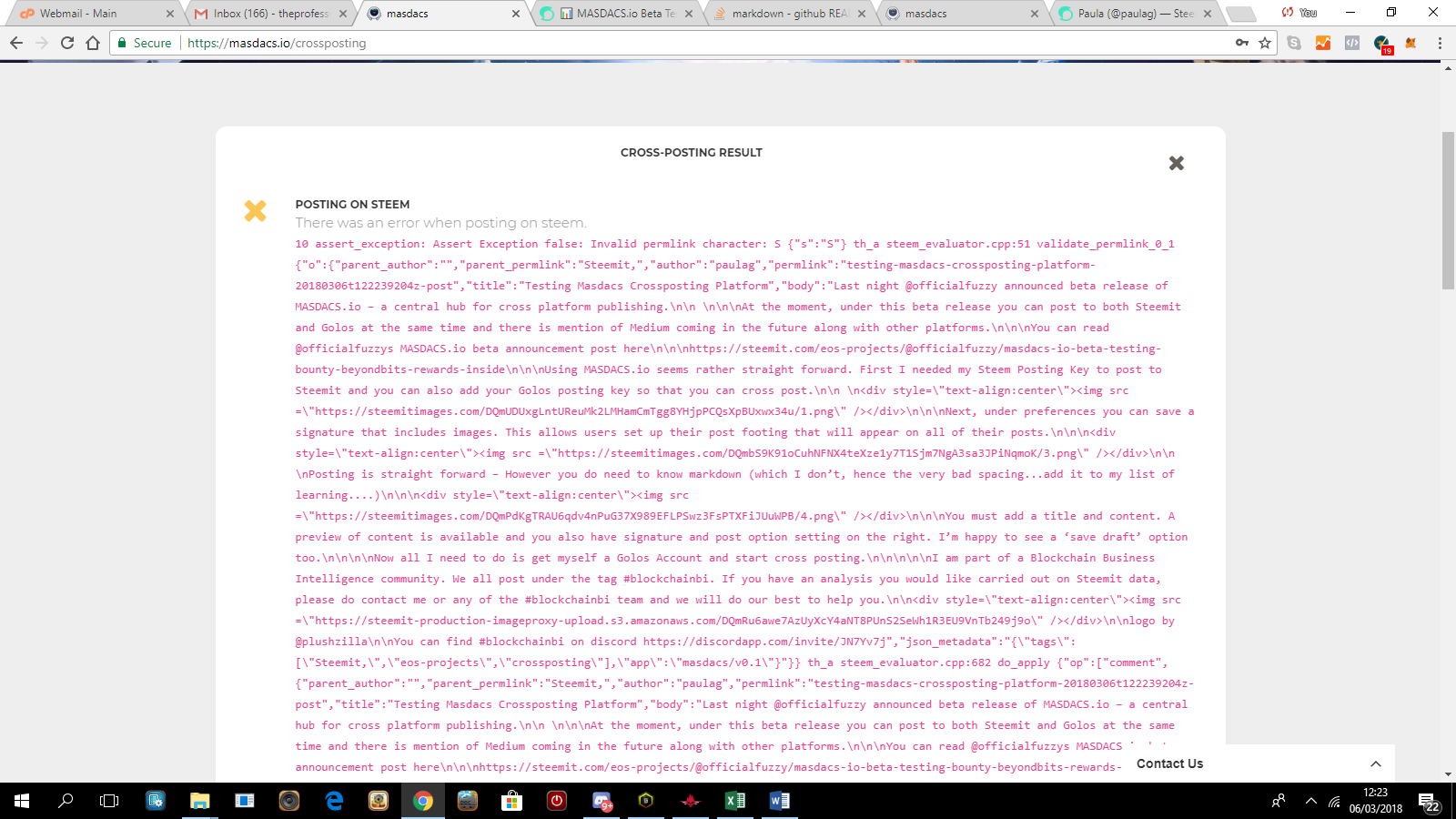Open the People icon in tray

[1279, 801]
